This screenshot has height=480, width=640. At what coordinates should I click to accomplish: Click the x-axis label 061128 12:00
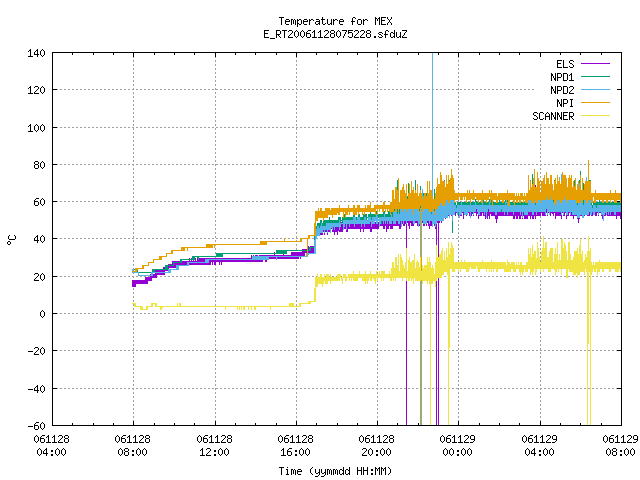pos(215,446)
